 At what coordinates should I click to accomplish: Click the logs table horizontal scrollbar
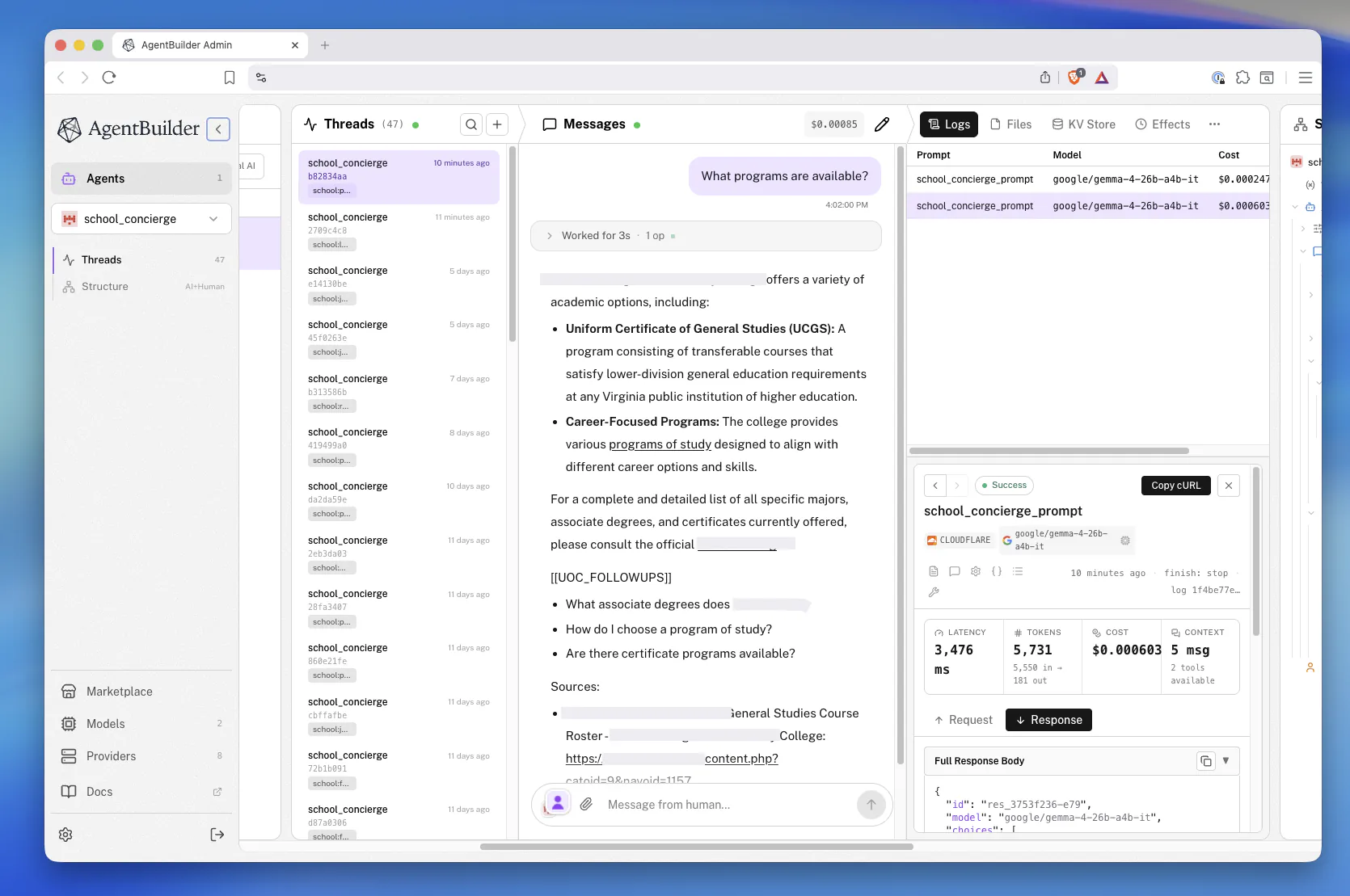coord(1049,451)
